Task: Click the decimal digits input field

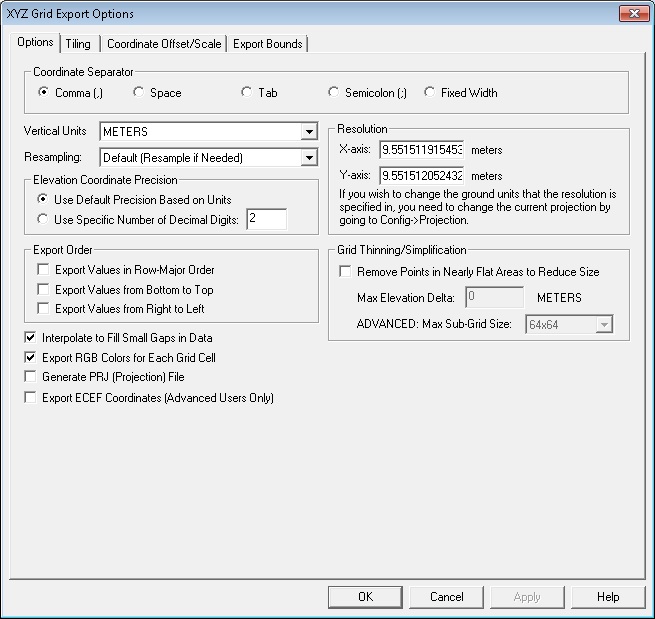Action: [x=265, y=219]
